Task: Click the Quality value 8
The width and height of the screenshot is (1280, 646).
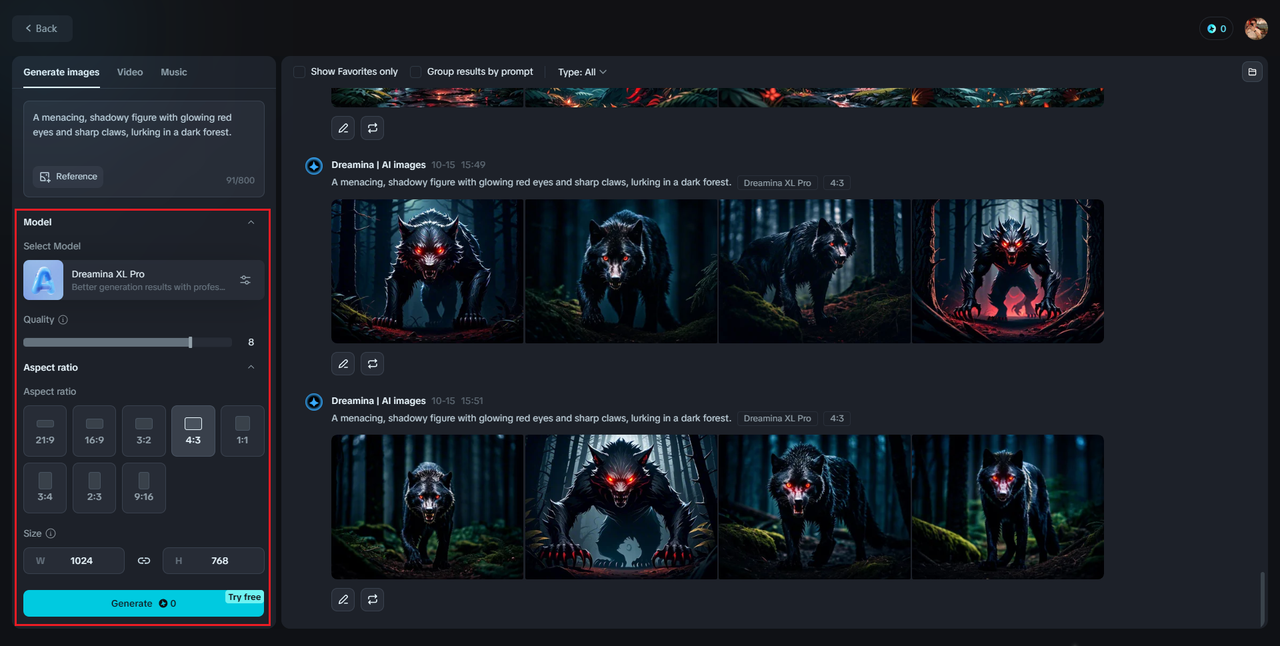Action: click(x=251, y=342)
